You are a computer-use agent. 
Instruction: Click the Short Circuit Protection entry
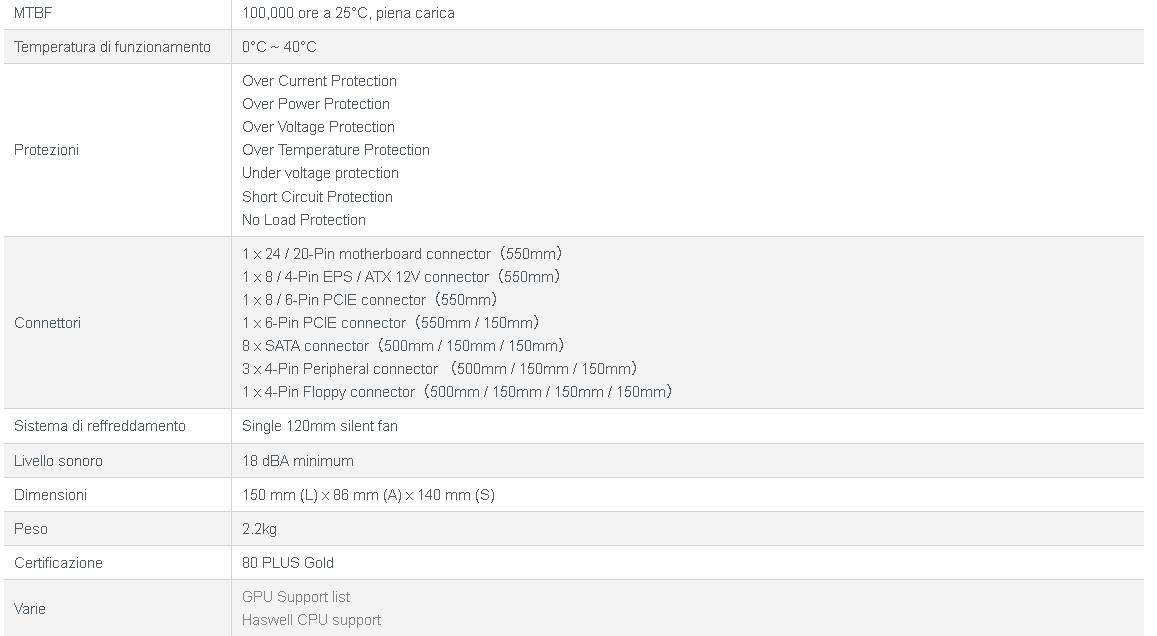point(317,197)
